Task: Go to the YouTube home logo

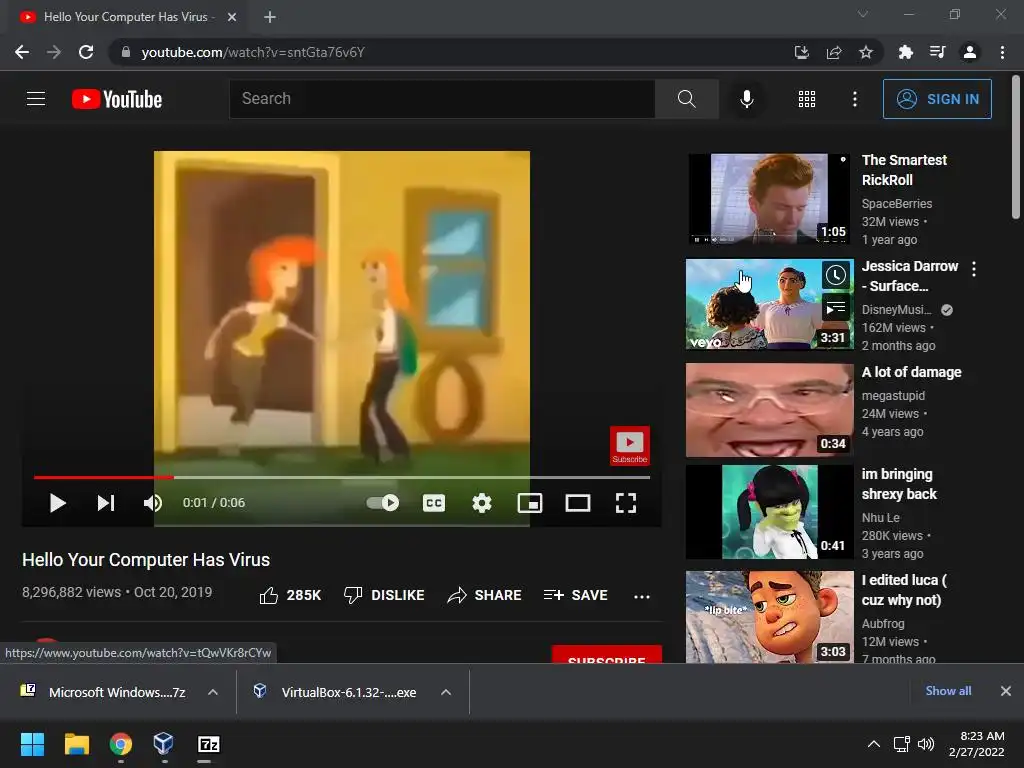Action: [x=117, y=99]
